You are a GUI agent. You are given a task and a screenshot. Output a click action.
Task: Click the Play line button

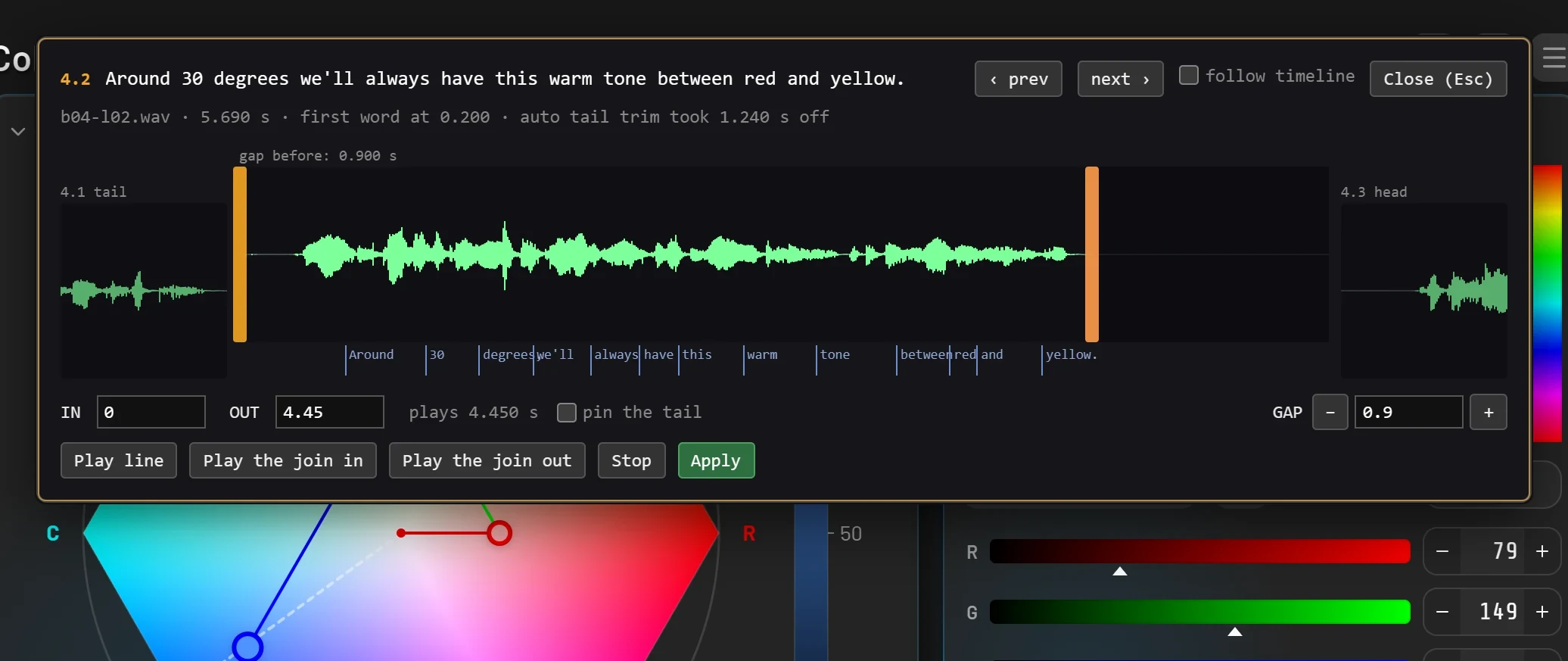click(x=119, y=460)
